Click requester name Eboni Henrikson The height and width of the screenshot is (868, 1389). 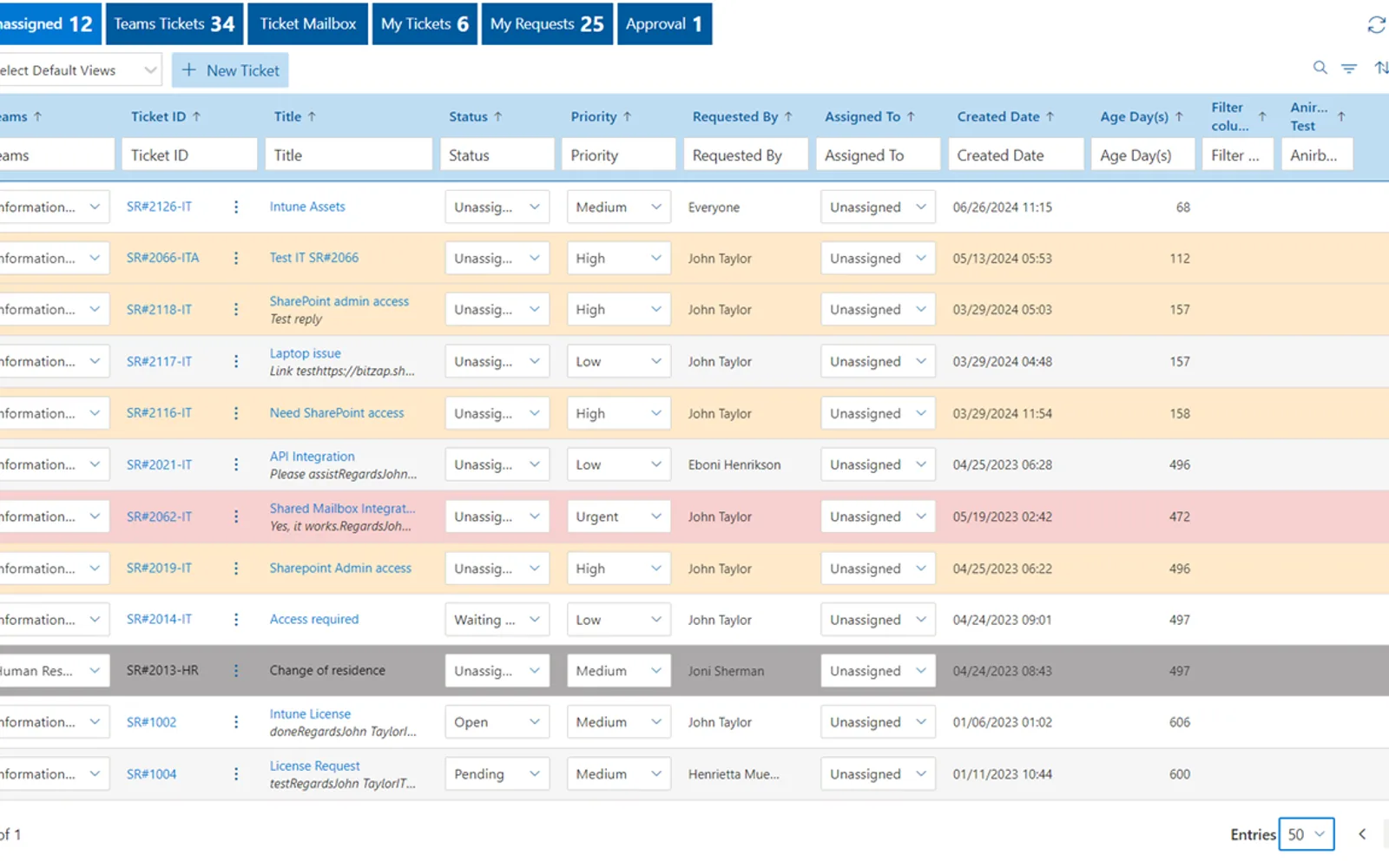(734, 464)
